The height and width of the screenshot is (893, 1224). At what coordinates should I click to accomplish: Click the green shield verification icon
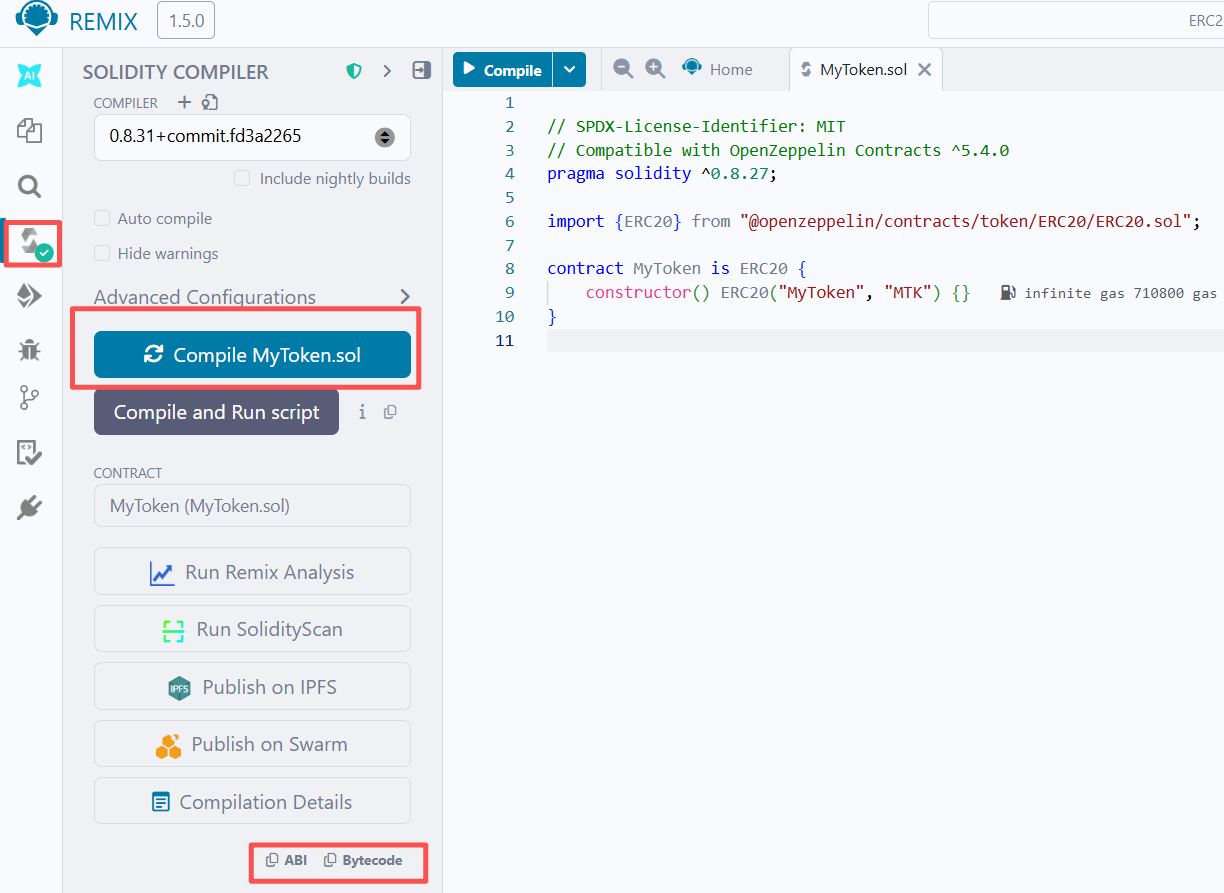(354, 71)
